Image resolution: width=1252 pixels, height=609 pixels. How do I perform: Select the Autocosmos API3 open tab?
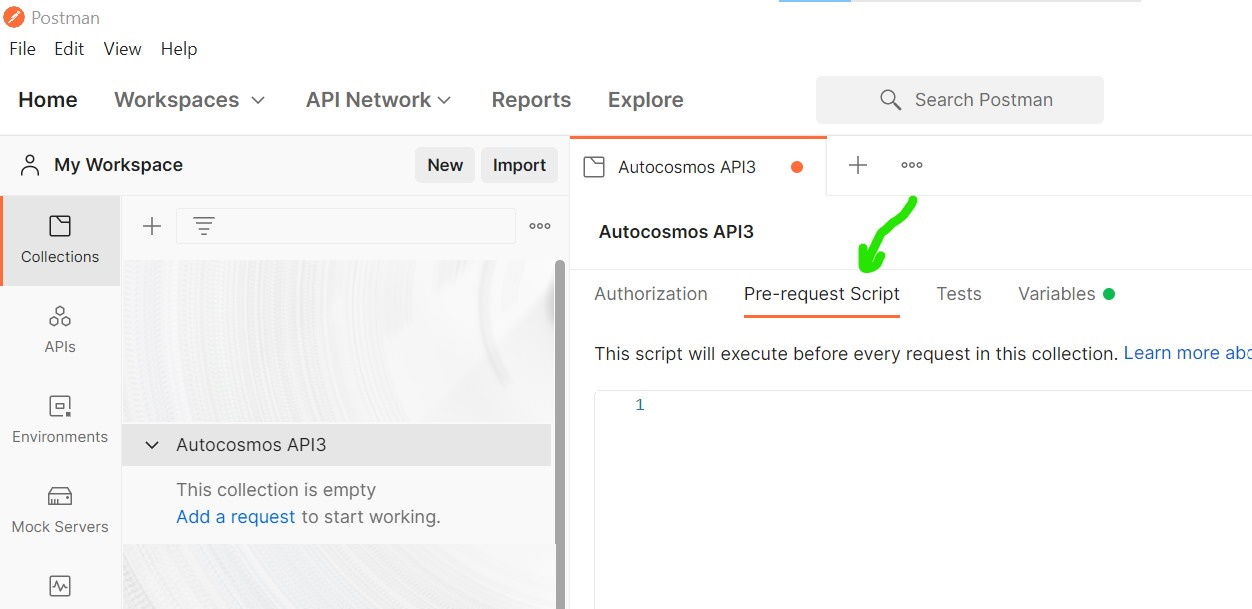698,167
